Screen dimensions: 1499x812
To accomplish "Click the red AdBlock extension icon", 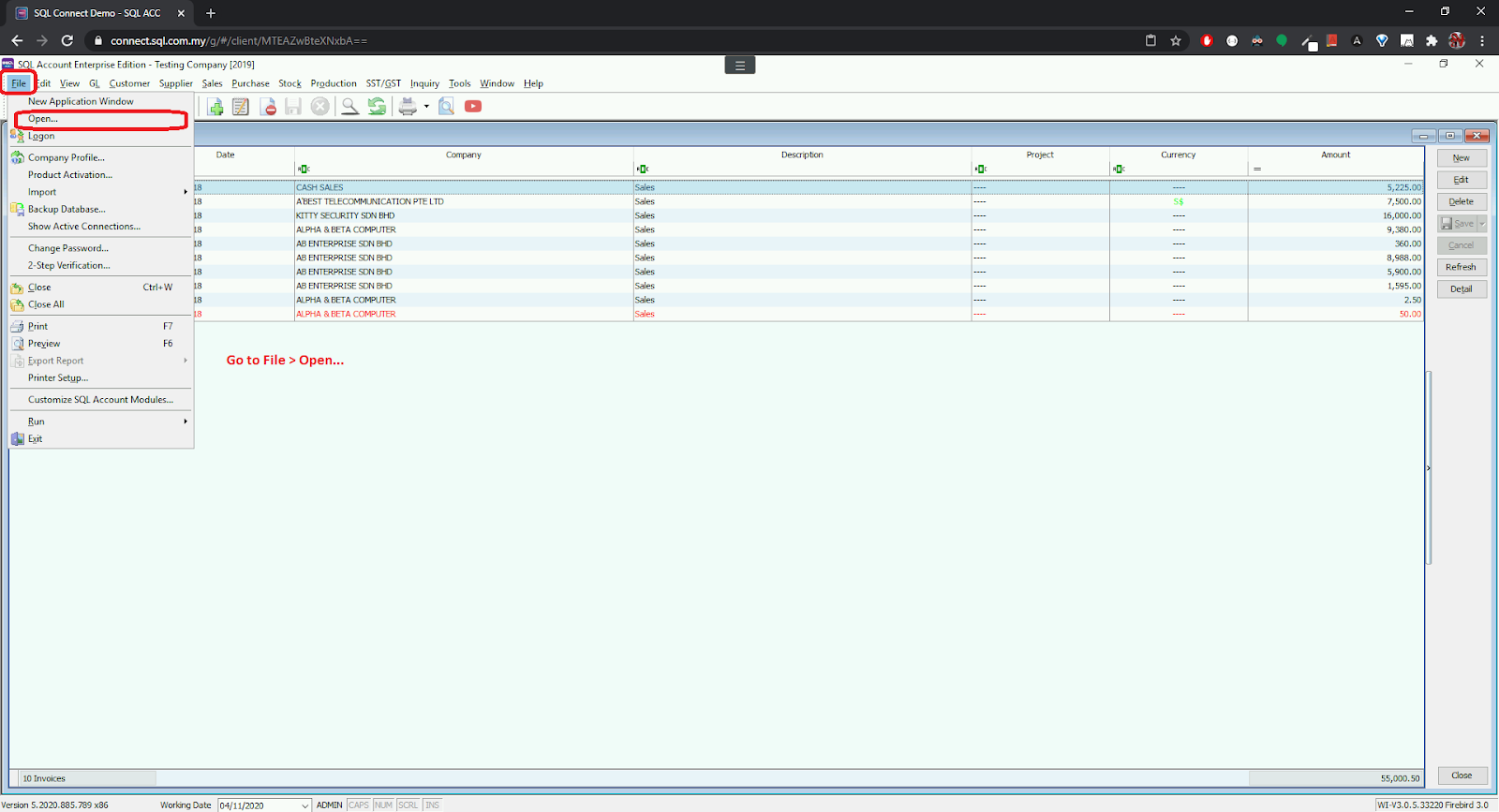I will click(x=1207, y=40).
